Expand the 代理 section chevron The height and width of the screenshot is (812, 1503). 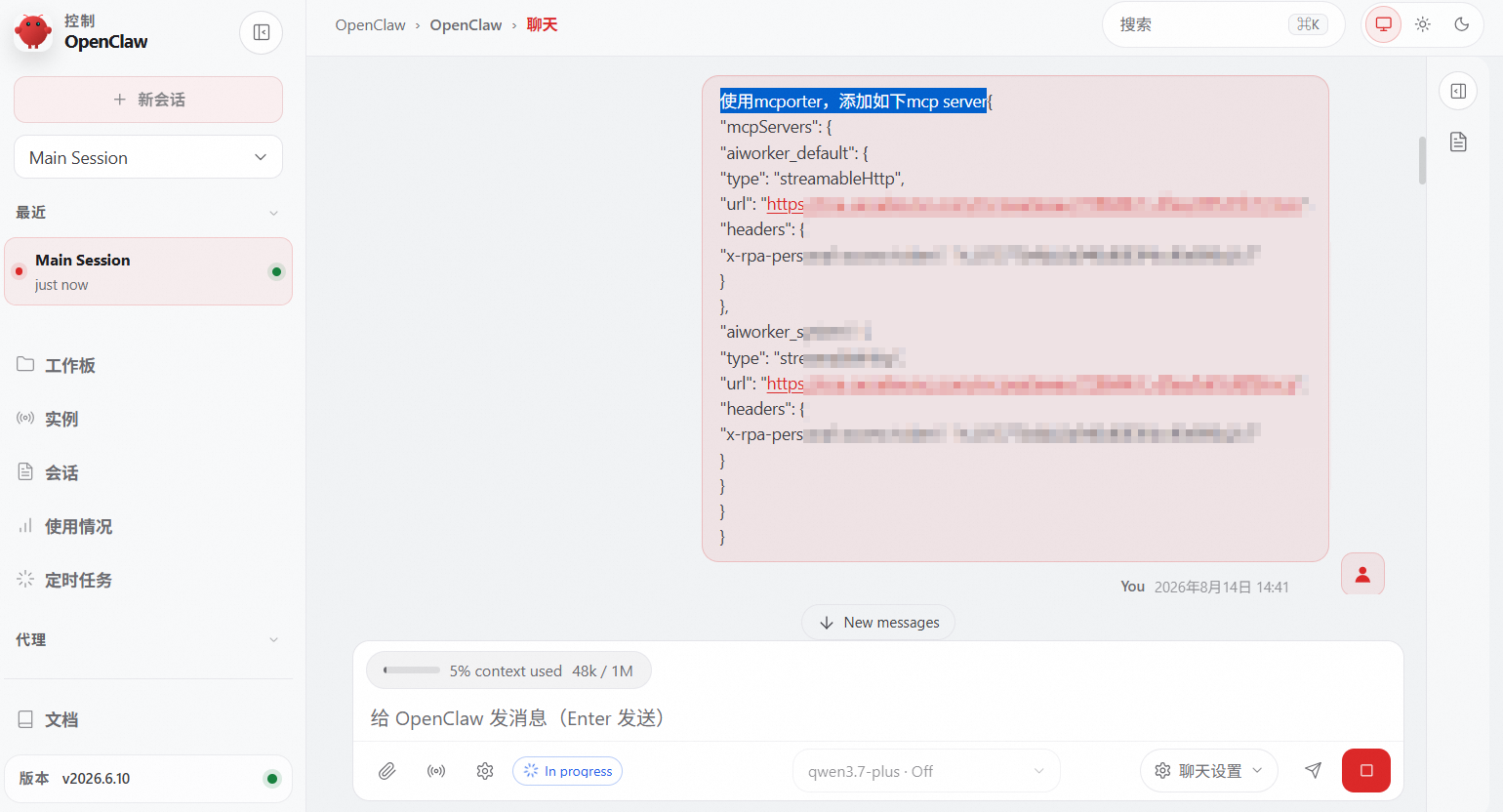[x=273, y=640]
